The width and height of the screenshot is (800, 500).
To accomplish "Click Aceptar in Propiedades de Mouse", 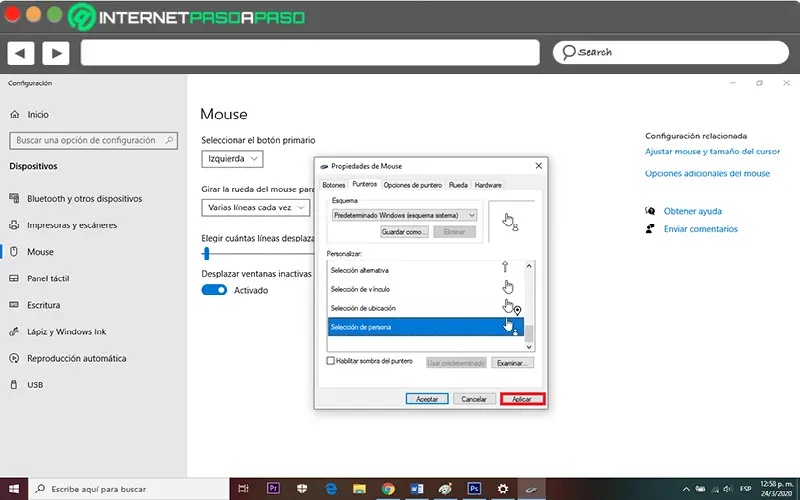I will pyautogui.click(x=427, y=399).
